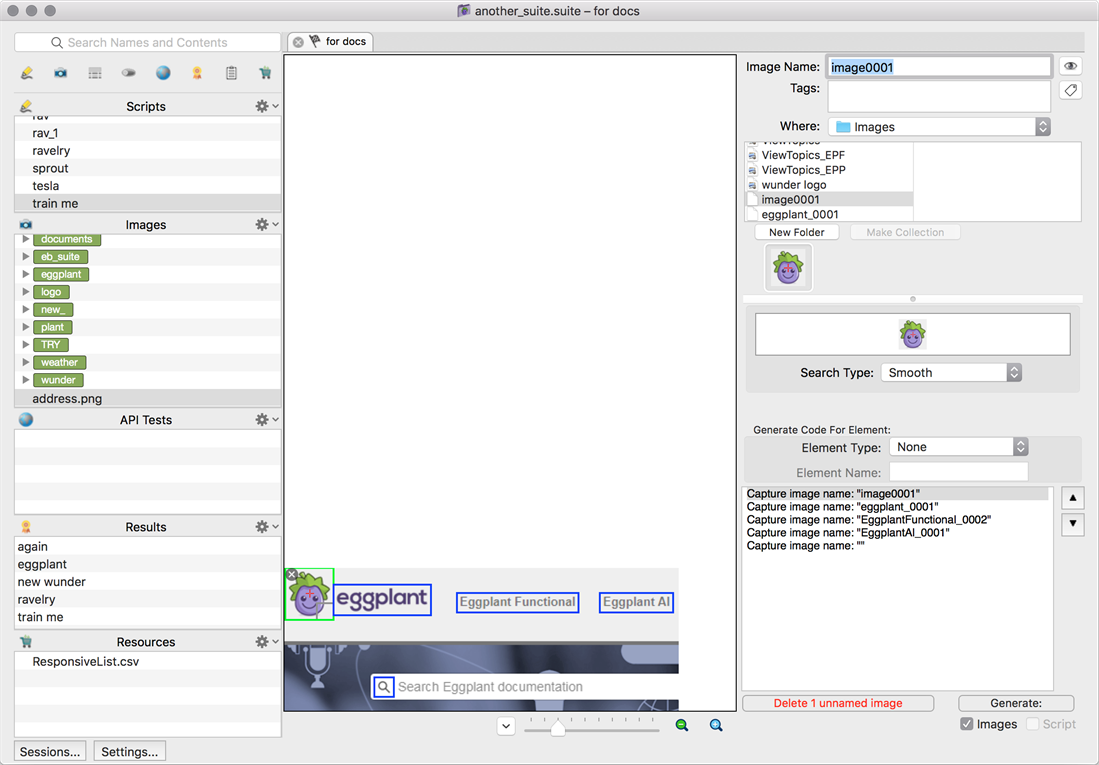Expand the eb_suite image folder

pyautogui.click(x=26, y=257)
